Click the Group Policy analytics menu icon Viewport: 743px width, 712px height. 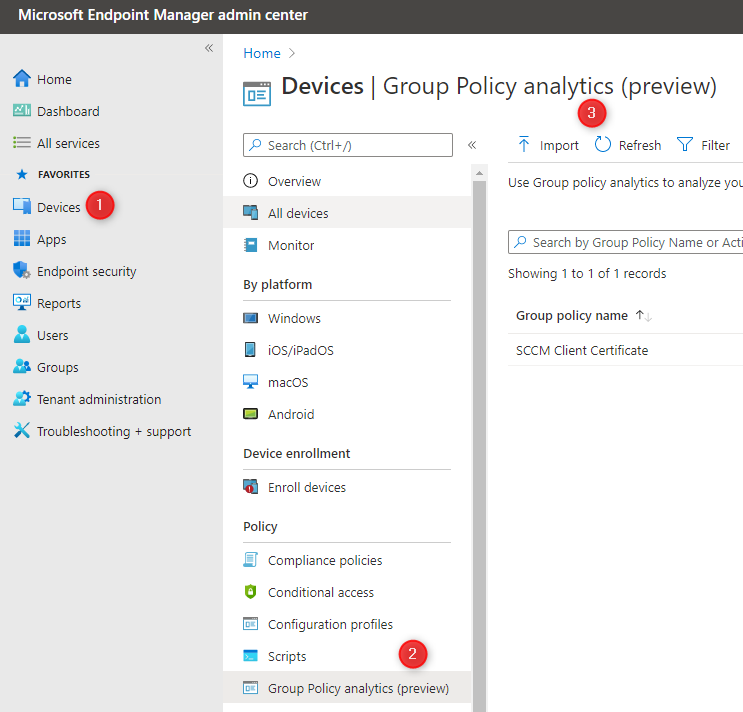click(x=251, y=687)
